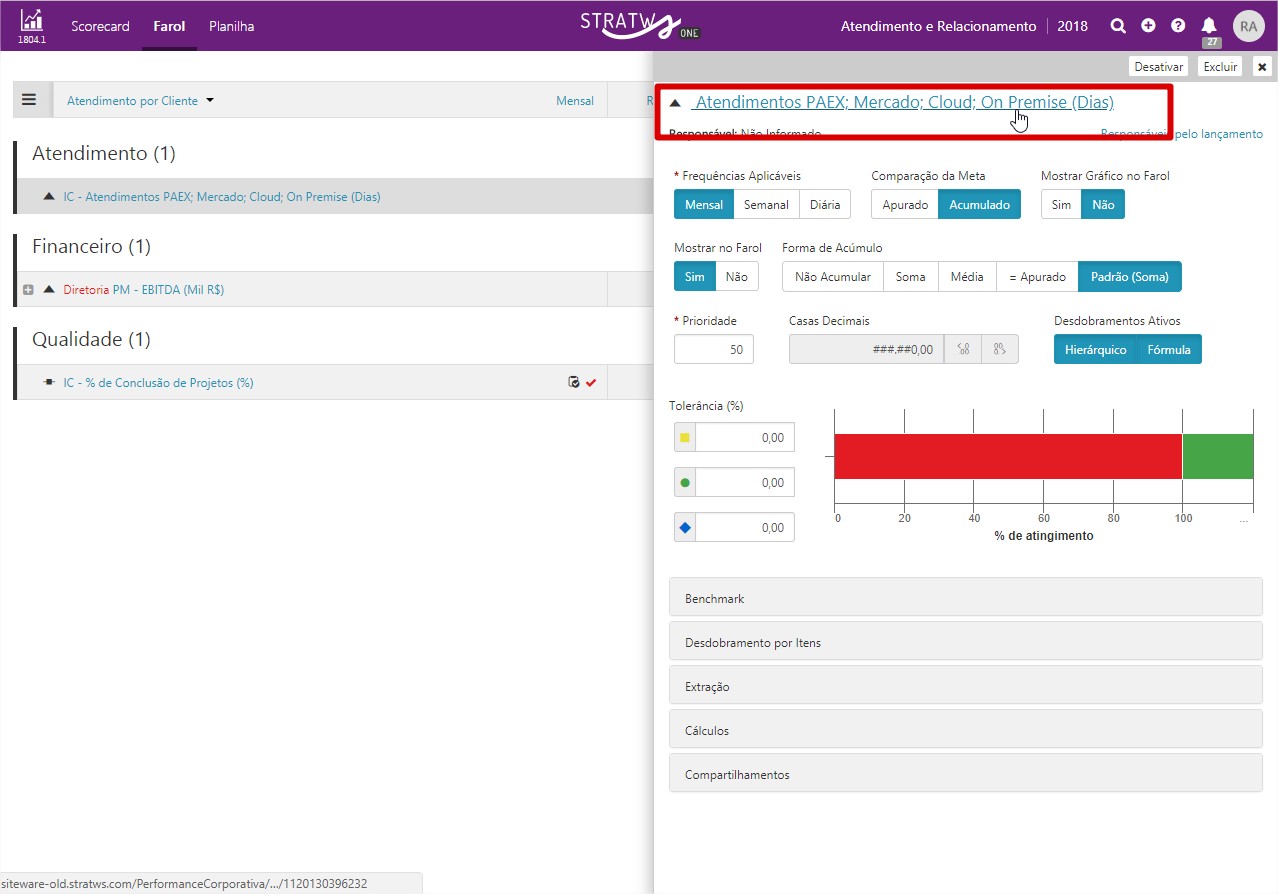Toggle the Fórmula desdobramento

(x=1169, y=349)
